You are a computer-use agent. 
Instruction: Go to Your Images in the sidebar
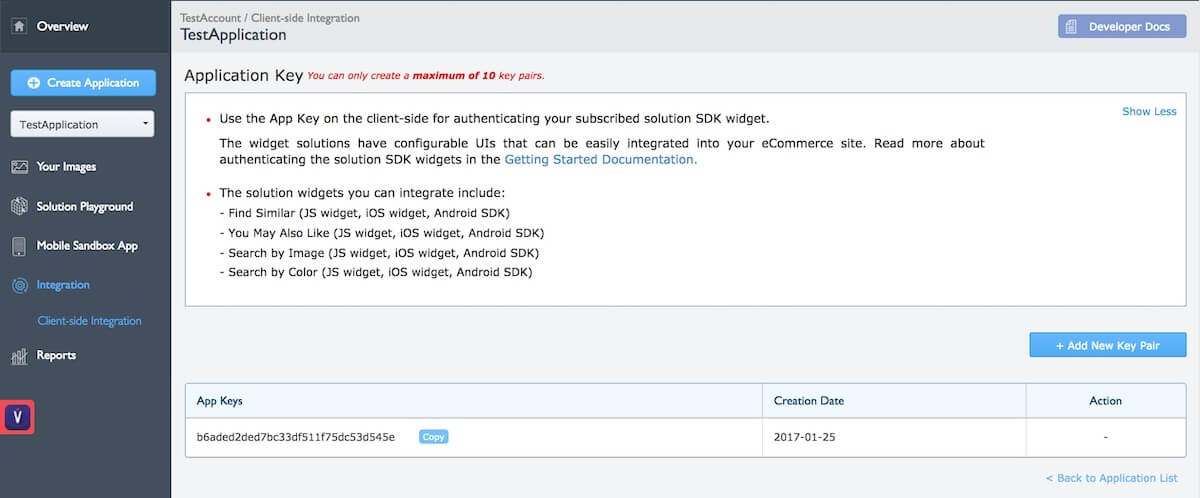(x=66, y=167)
